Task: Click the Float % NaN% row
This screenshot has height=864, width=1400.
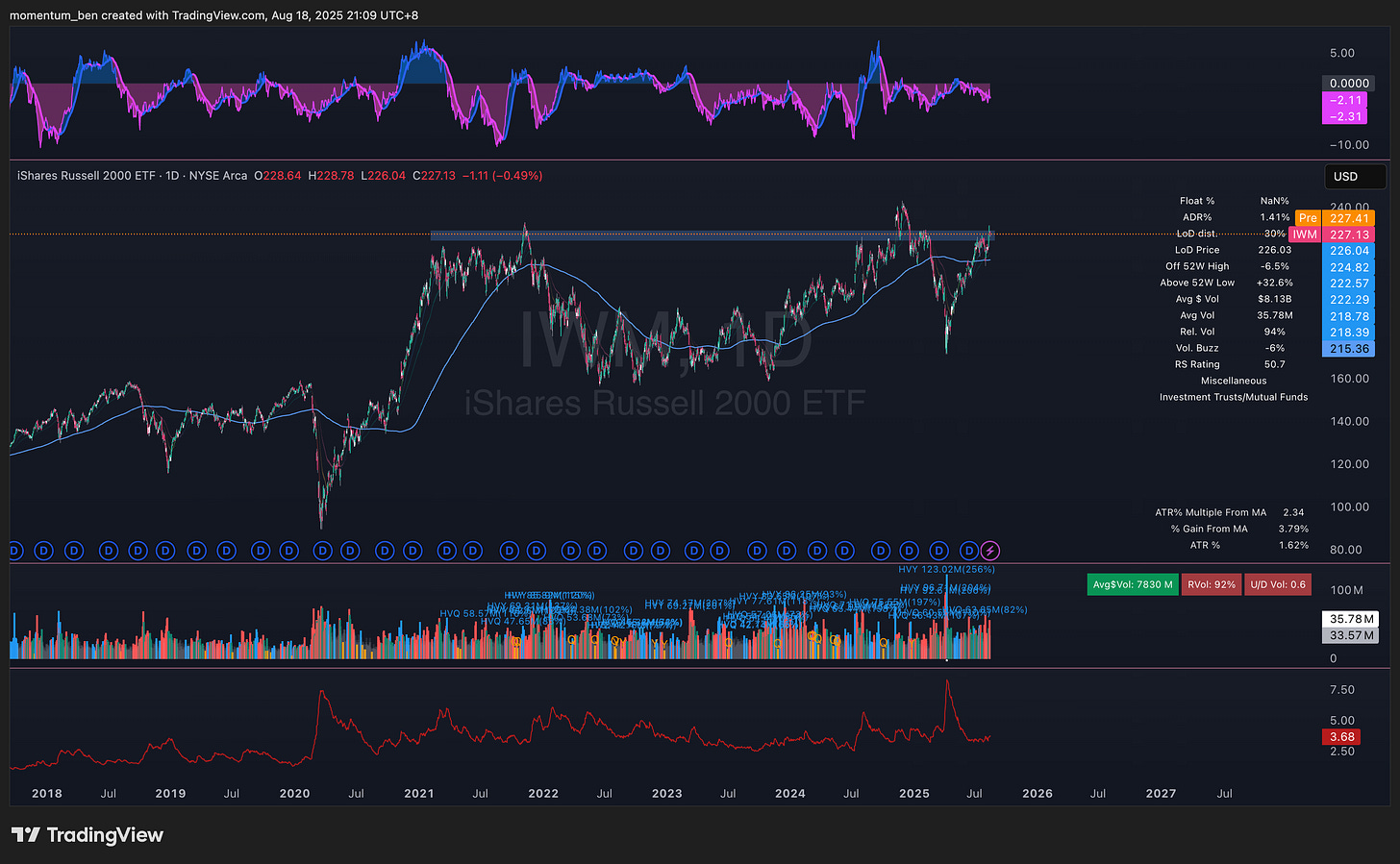Action: pyautogui.click(x=1233, y=201)
